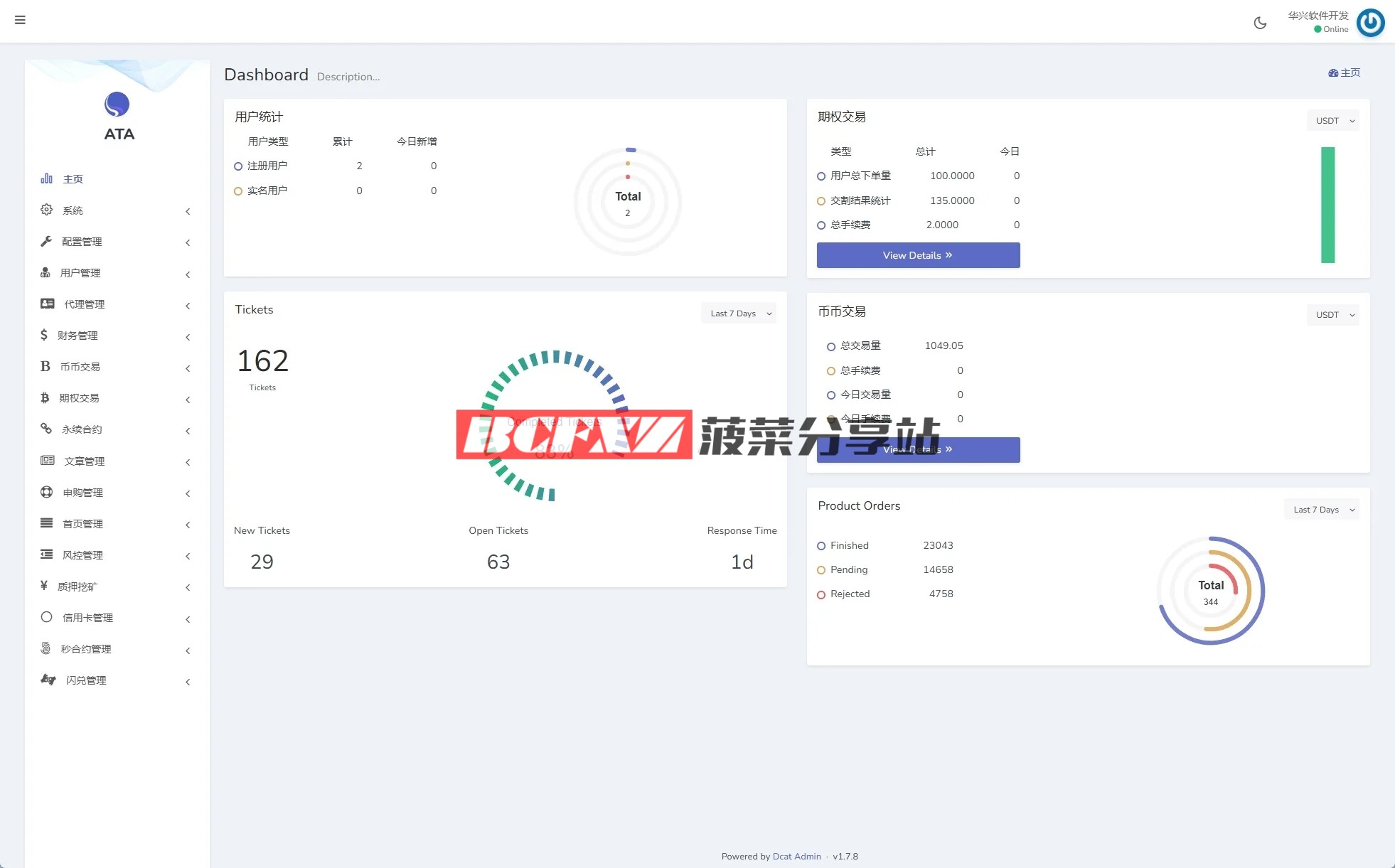Select 主页 in the sidebar menu

(x=73, y=179)
